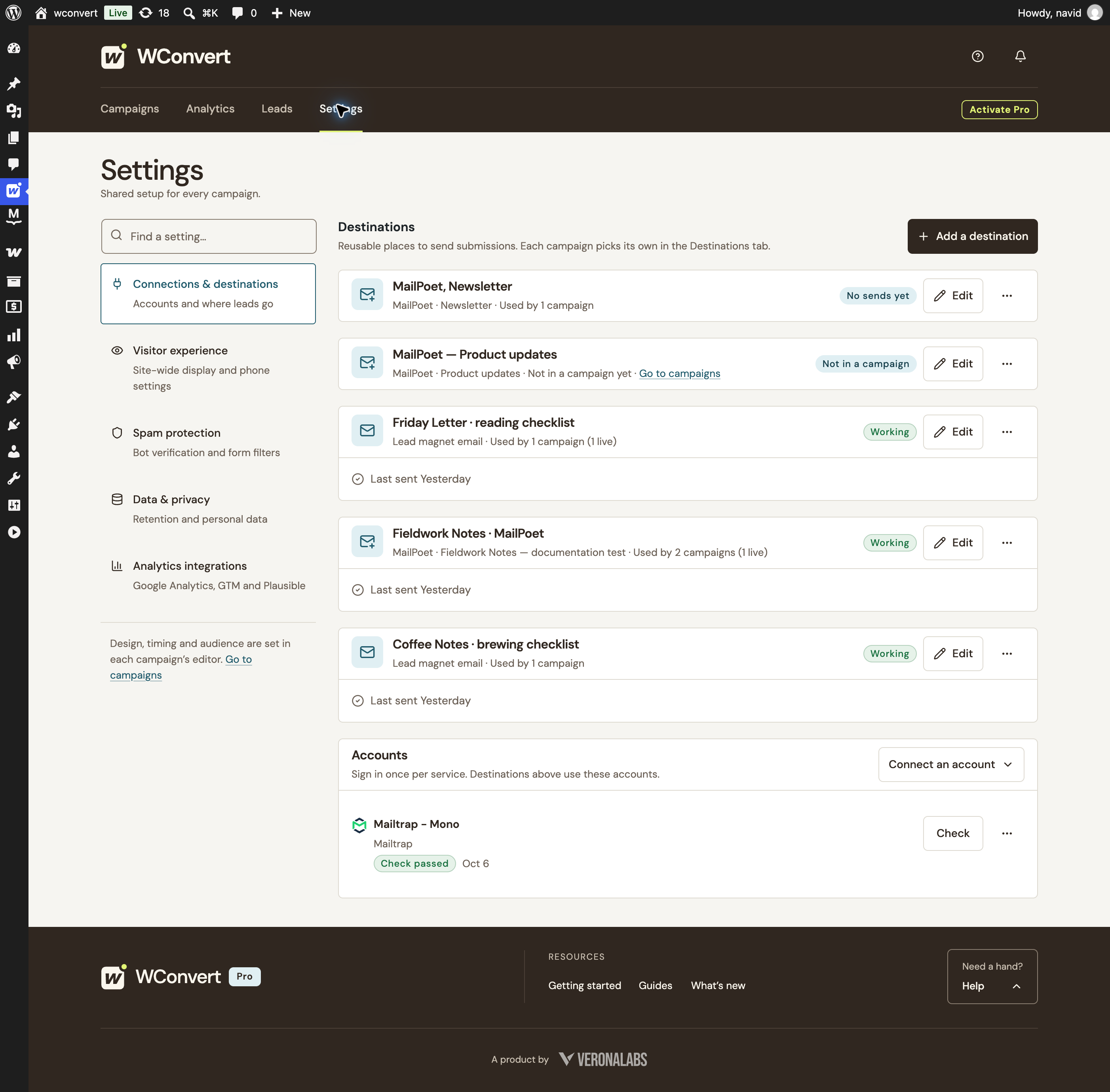Screen dimensions: 1110x1092
Task: Open the What's new footer link
Action: coord(718,985)
